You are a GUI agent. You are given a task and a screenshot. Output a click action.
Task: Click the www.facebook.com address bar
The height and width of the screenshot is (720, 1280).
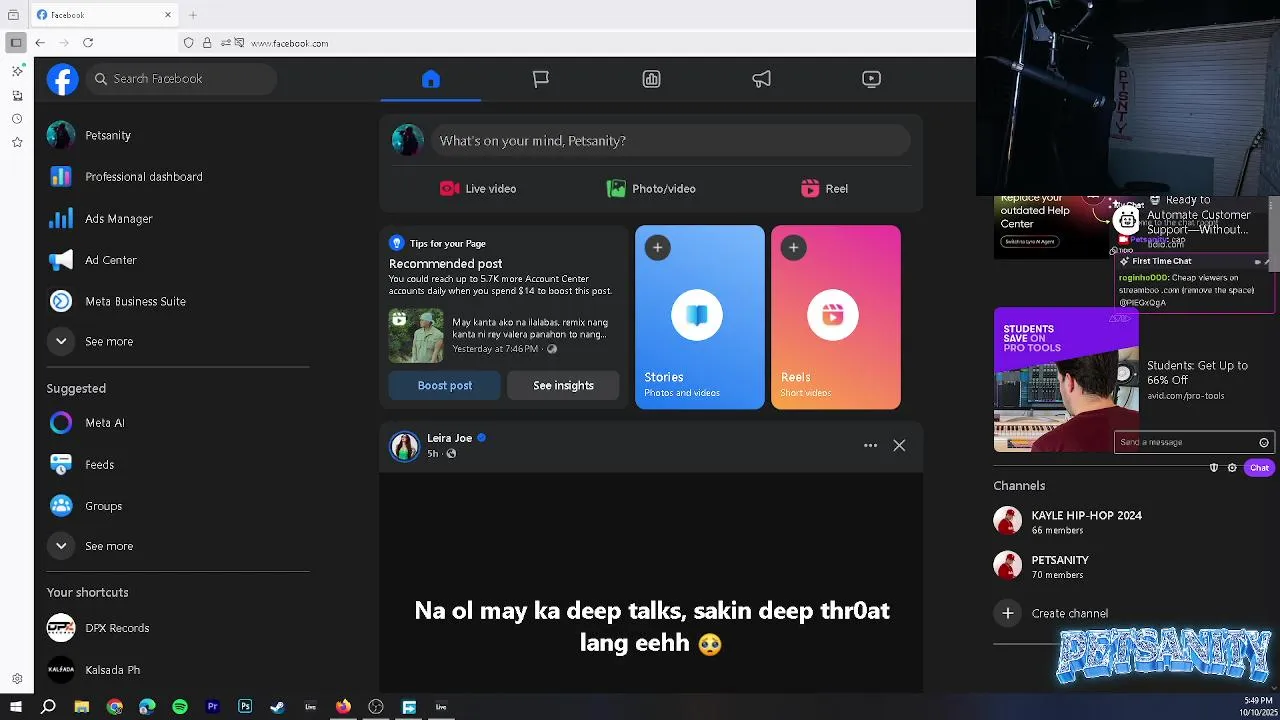(575, 43)
